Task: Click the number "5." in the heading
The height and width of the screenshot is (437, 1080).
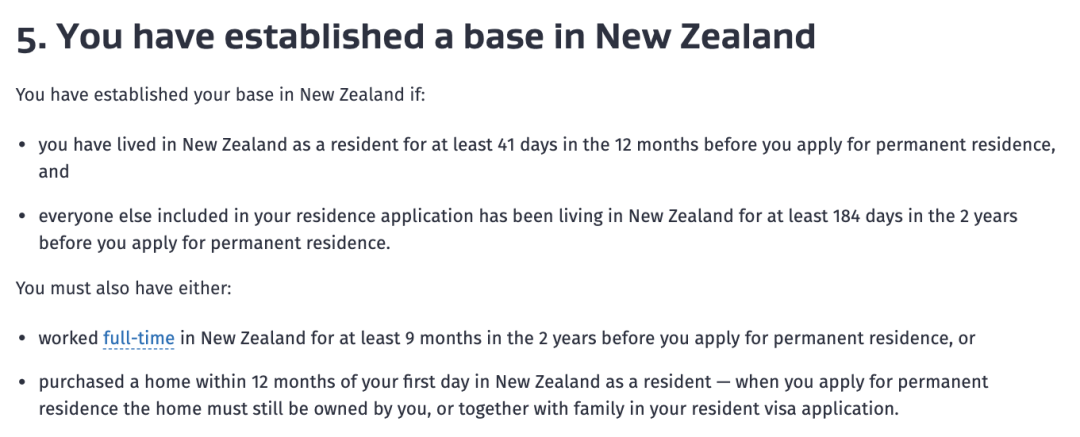Action: (x=30, y=37)
